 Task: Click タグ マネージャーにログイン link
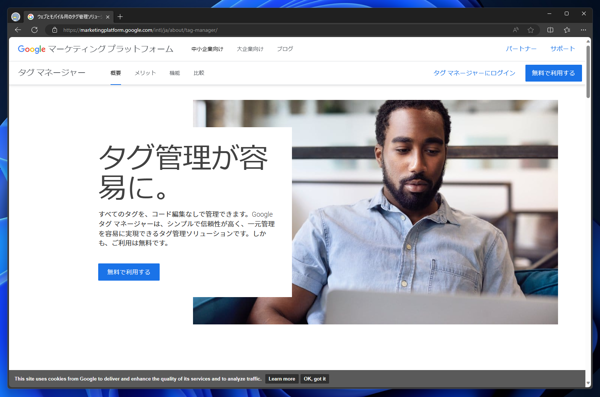[474, 73]
